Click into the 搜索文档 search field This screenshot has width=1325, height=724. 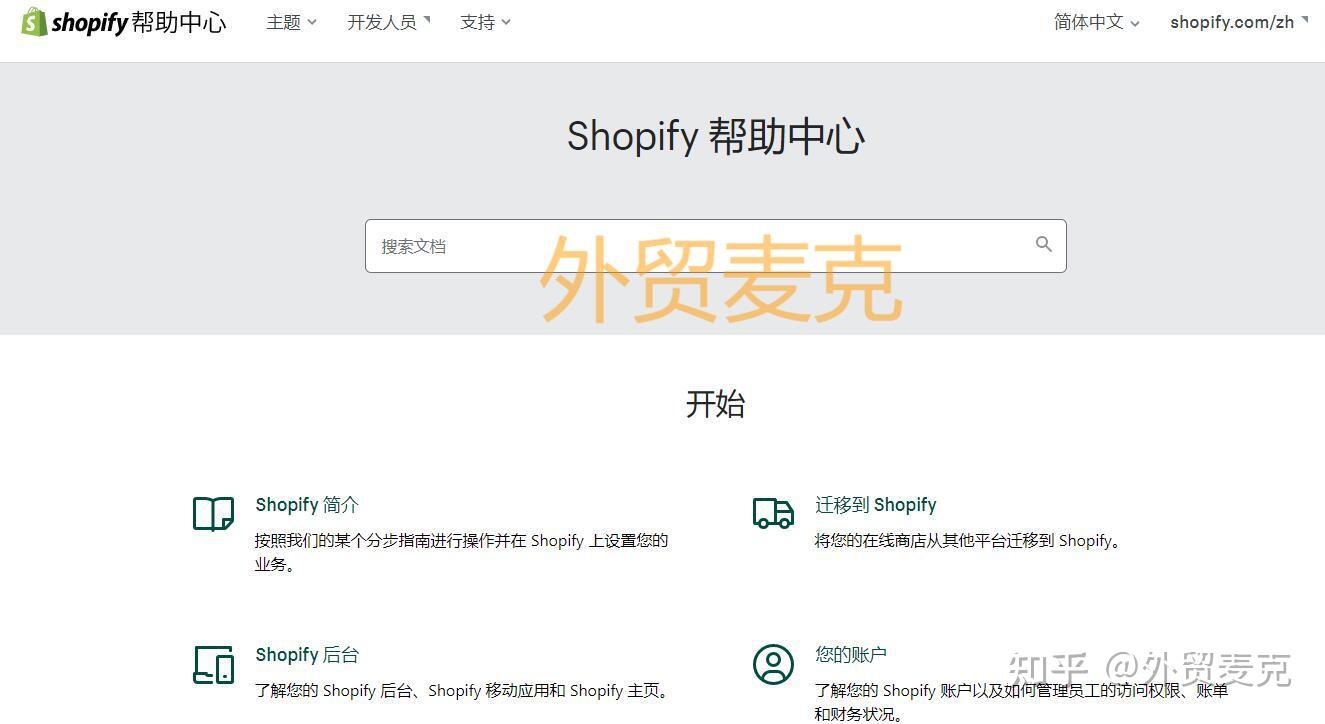coord(715,246)
